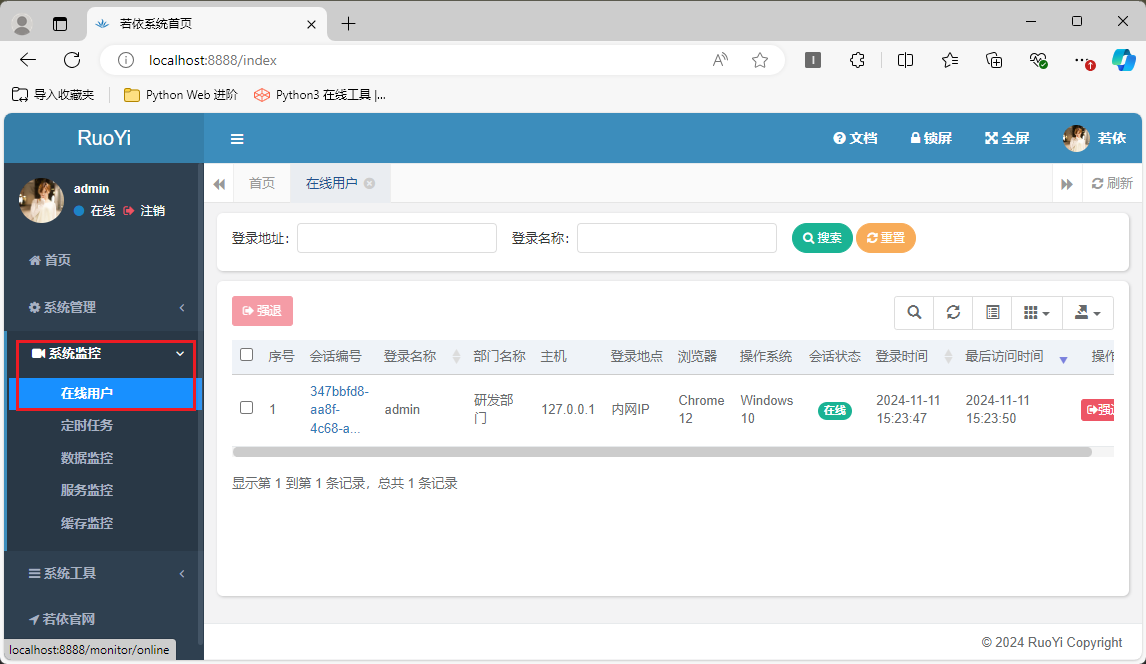
Task: Toggle card view list icon
Action: [993, 313]
